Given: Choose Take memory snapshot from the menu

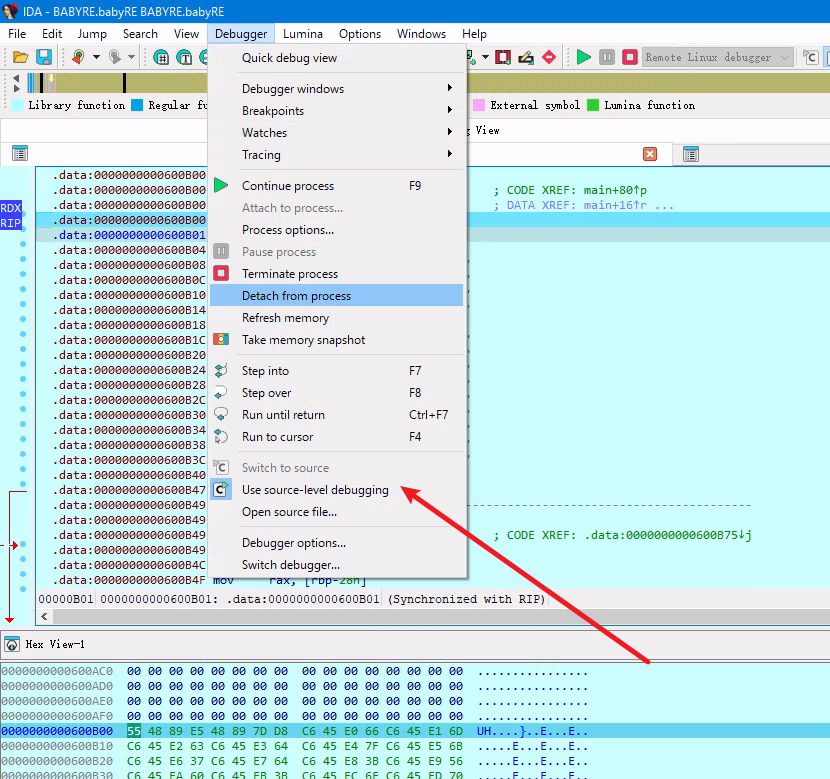Looking at the screenshot, I should click(x=303, y=340).
